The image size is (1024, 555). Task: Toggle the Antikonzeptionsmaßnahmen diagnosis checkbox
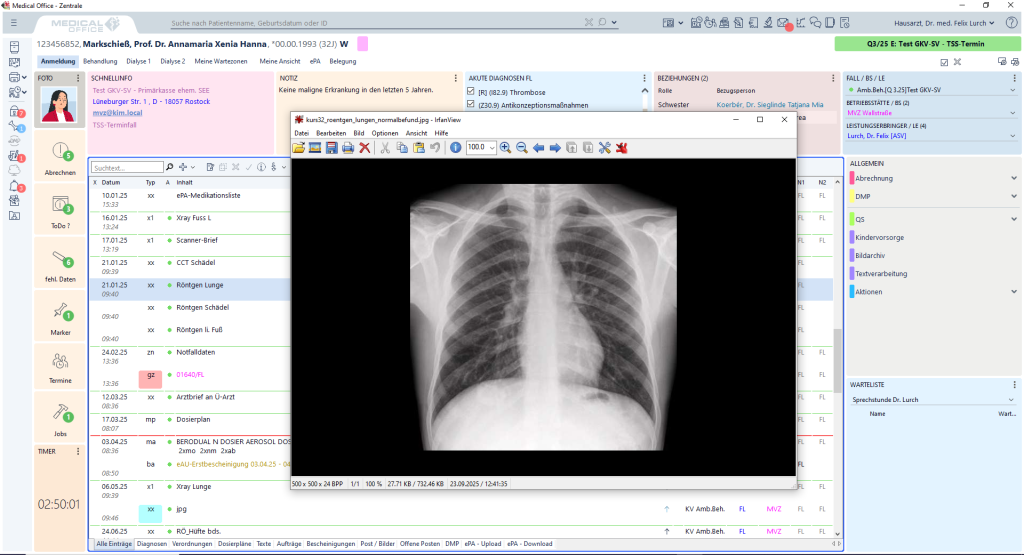click(x=473, y=105)
